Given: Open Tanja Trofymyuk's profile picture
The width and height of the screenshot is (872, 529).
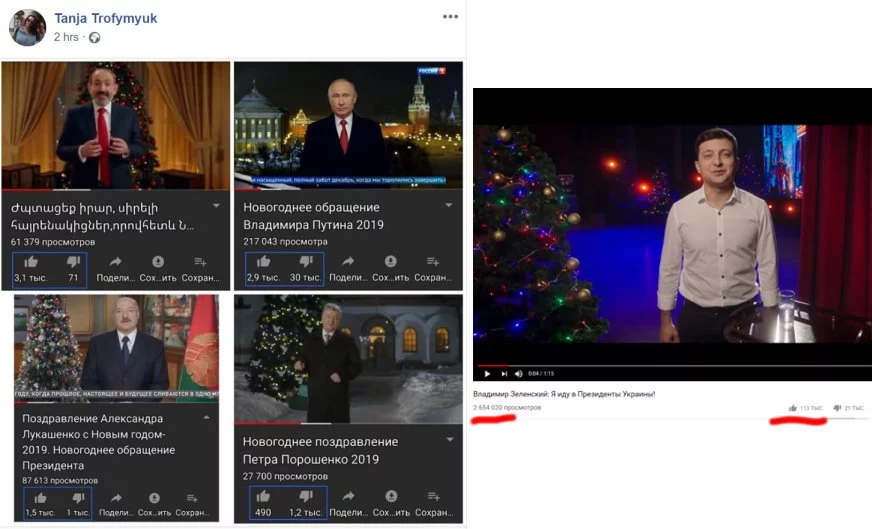Looking at the screenshot, I should [27, 27].
